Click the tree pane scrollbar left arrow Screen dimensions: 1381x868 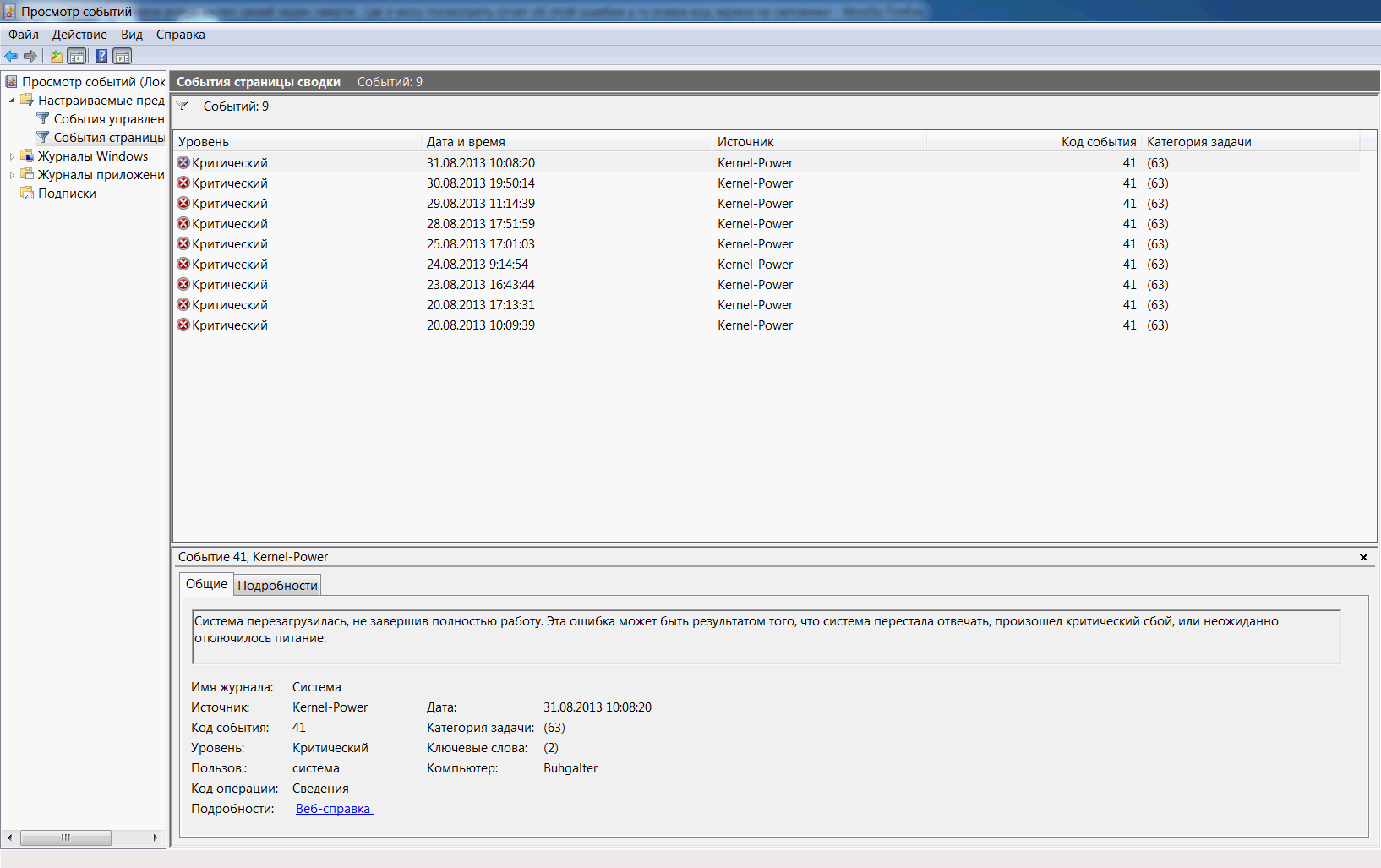(x=9, y=838)
